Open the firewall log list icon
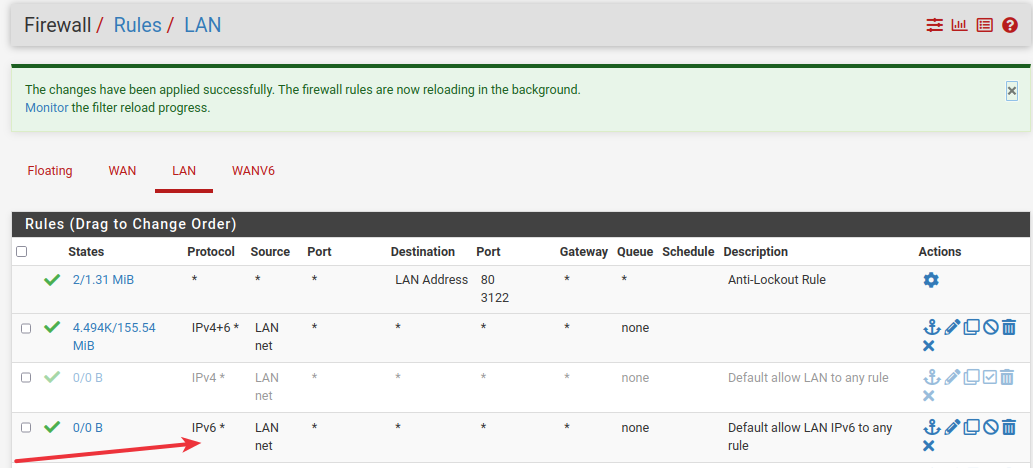Viewport: 1033px width, 468px height. point(985,25)
